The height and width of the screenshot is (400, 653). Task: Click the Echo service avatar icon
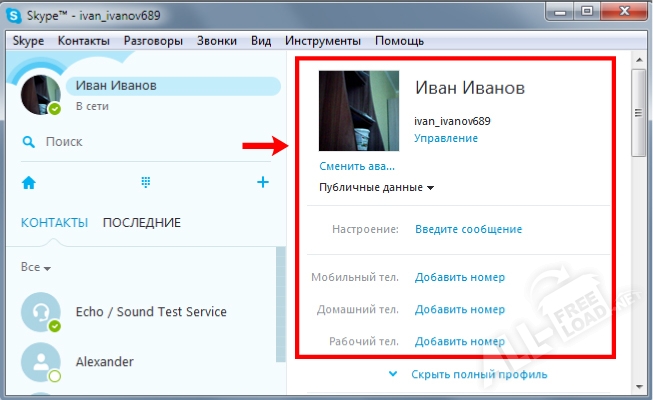pos(41,312)
